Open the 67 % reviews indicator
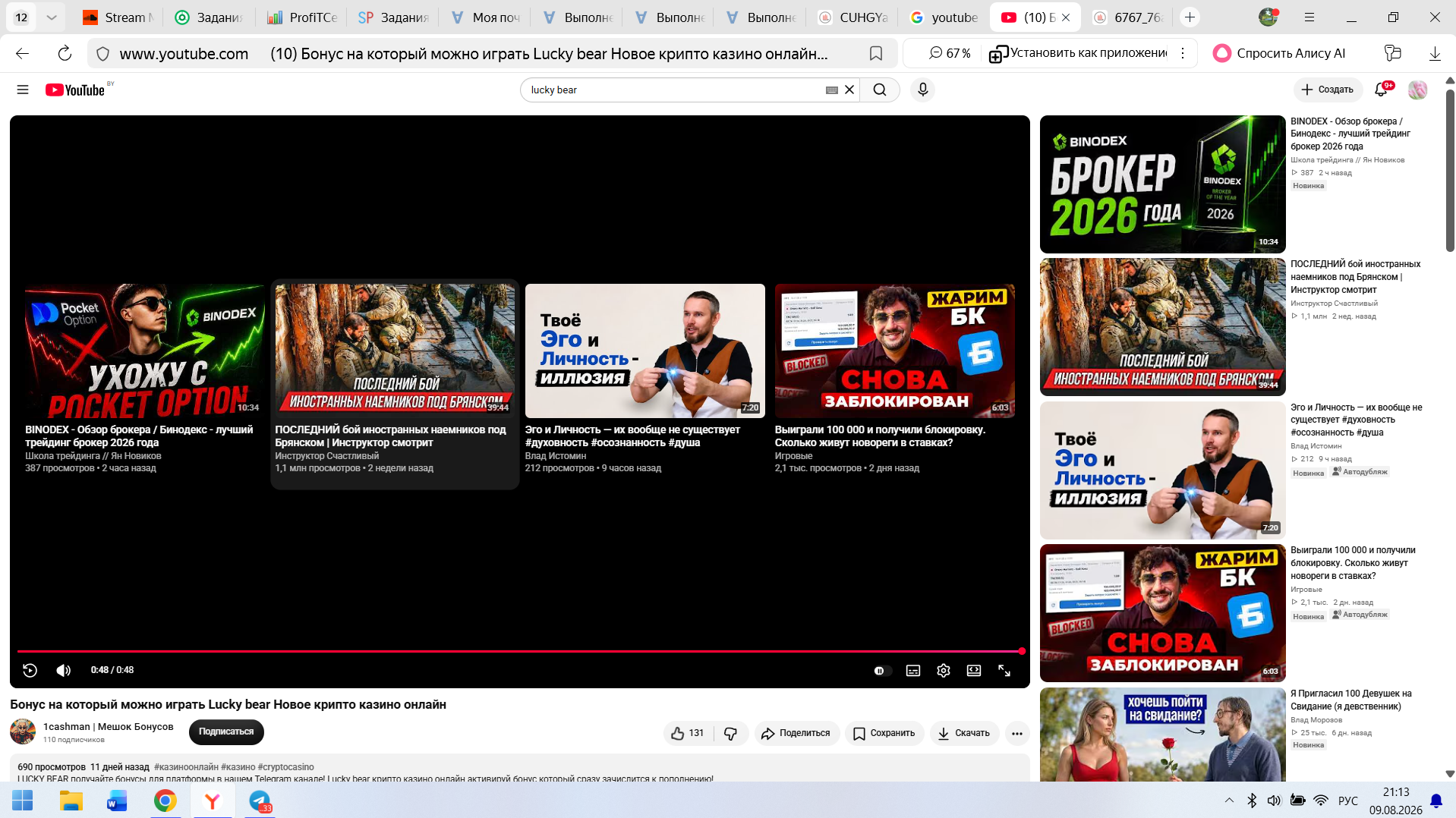 (x=950, y=53)
